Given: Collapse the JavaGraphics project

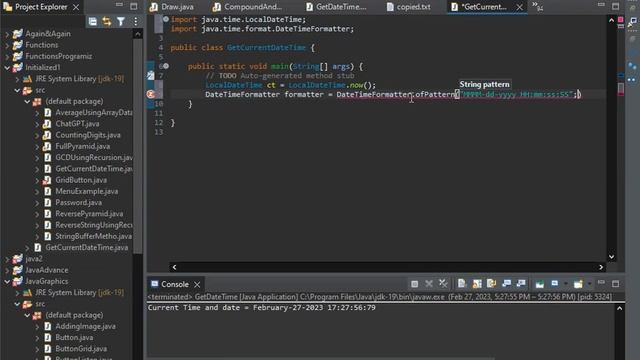Looking at the screenshot, I should [7, 282].
